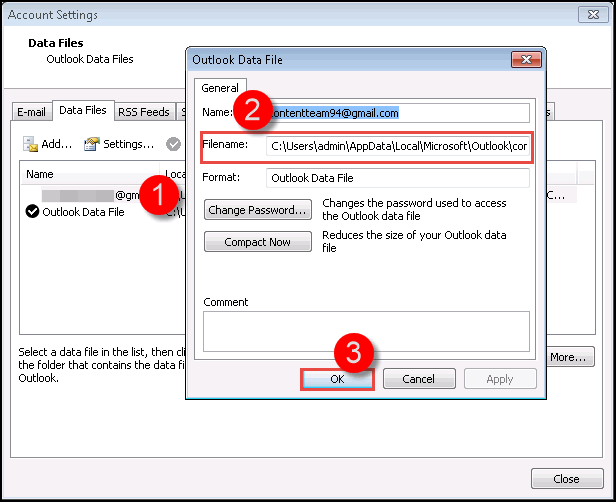Click the grayed Set as Default checkmark icon
616x502 pixels.
click(173, 144)
